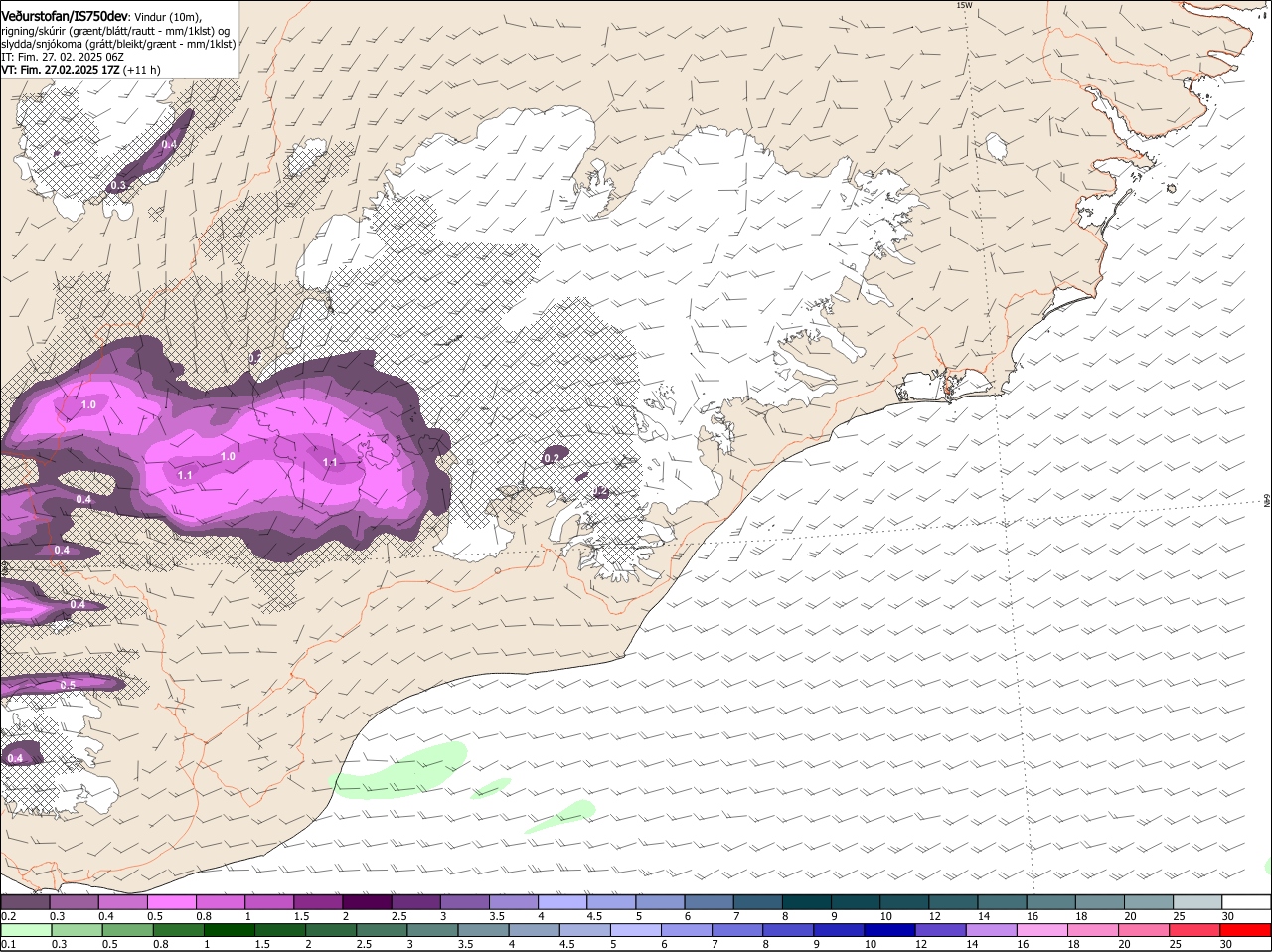
Task: Pick the light gray 25 swatch in the snow legend
Action: [x=1197, y=902]
